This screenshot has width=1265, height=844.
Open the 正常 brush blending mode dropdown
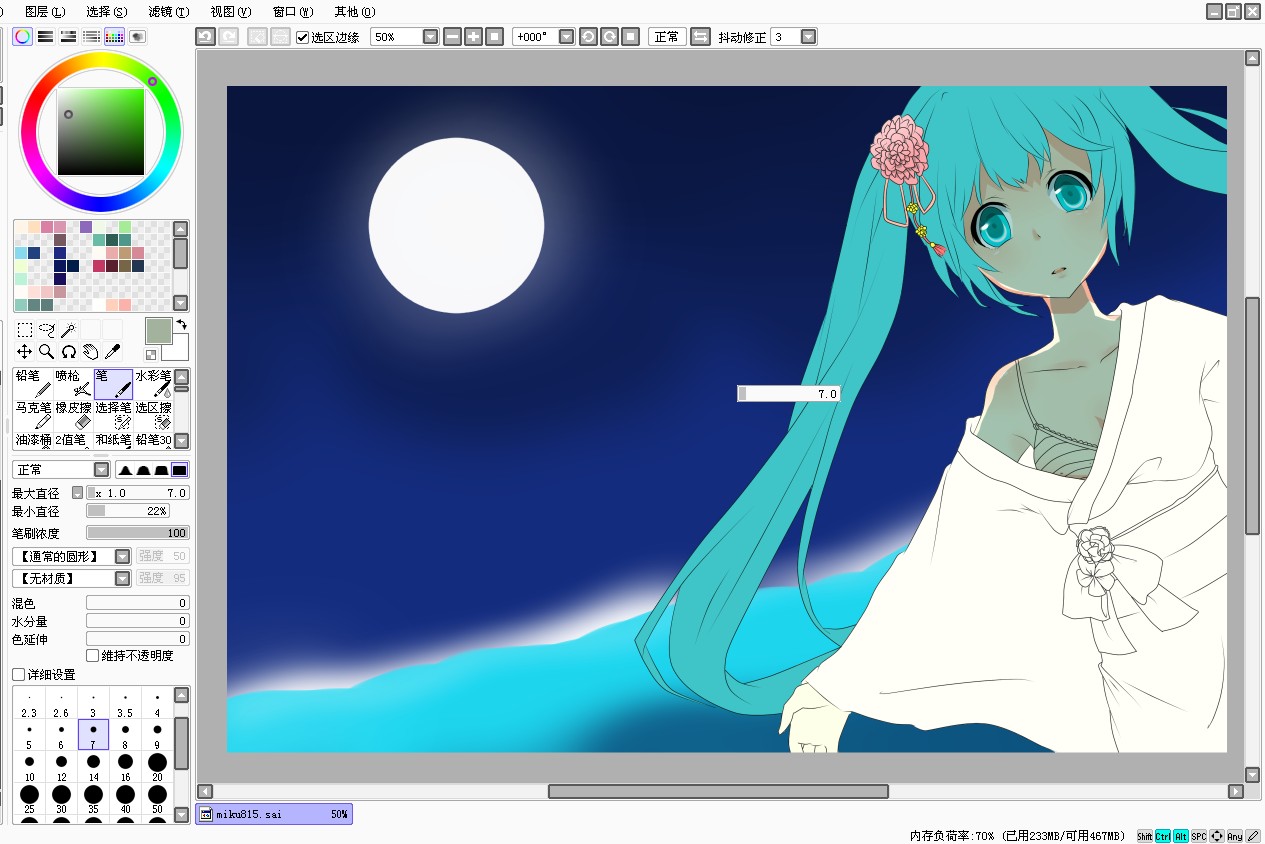pyautogui.click(x=102, y=470)
